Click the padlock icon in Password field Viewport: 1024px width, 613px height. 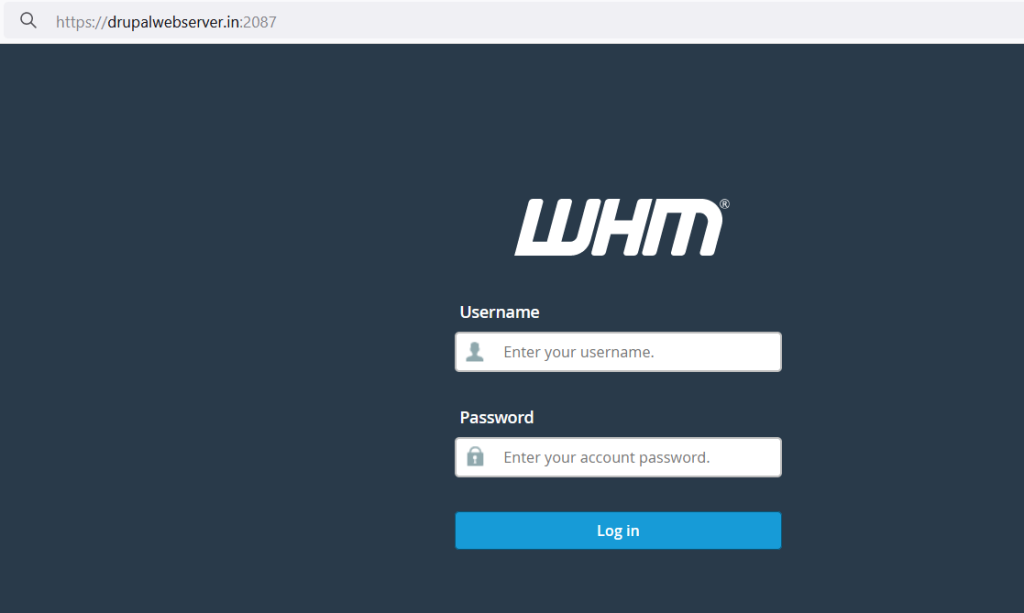click(475, 456)
